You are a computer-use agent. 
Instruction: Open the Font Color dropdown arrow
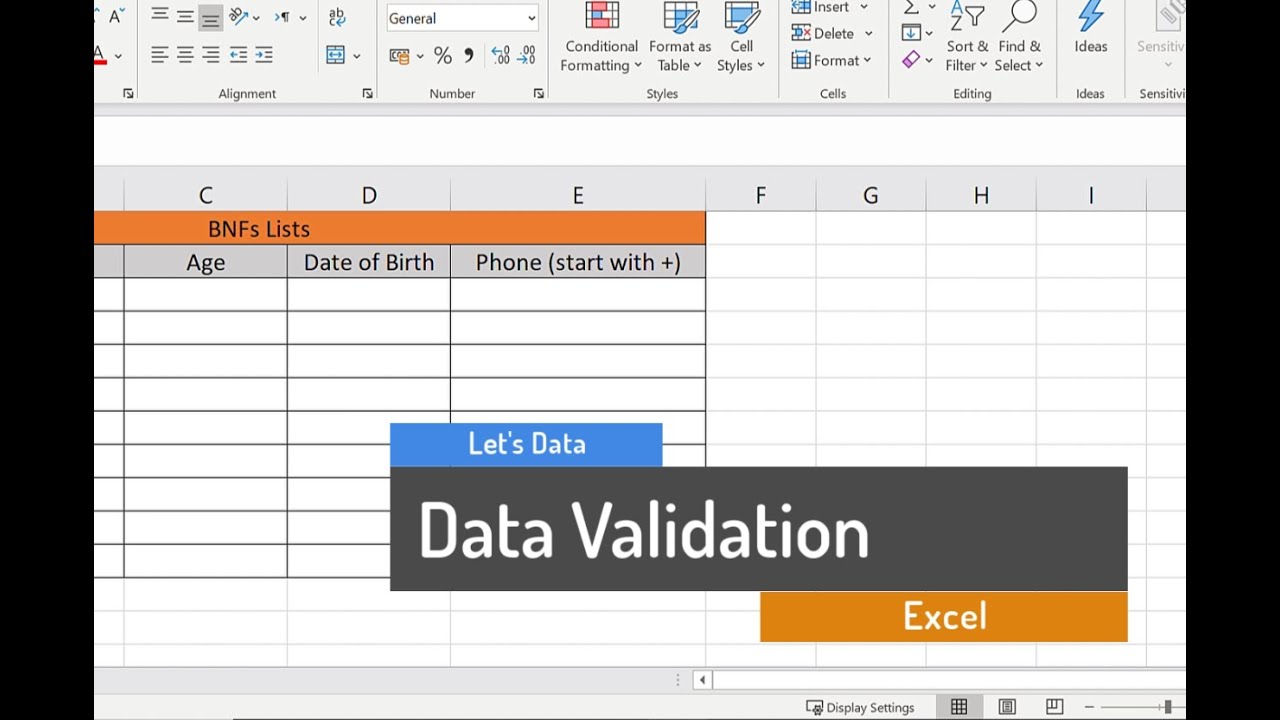click(x=118, y=57)
